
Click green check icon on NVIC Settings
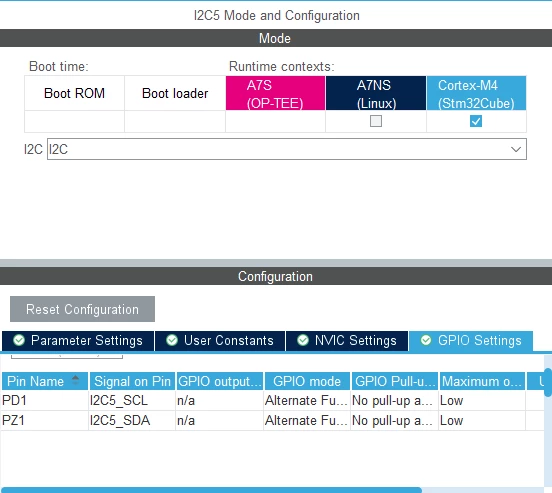tap(303, 340)
